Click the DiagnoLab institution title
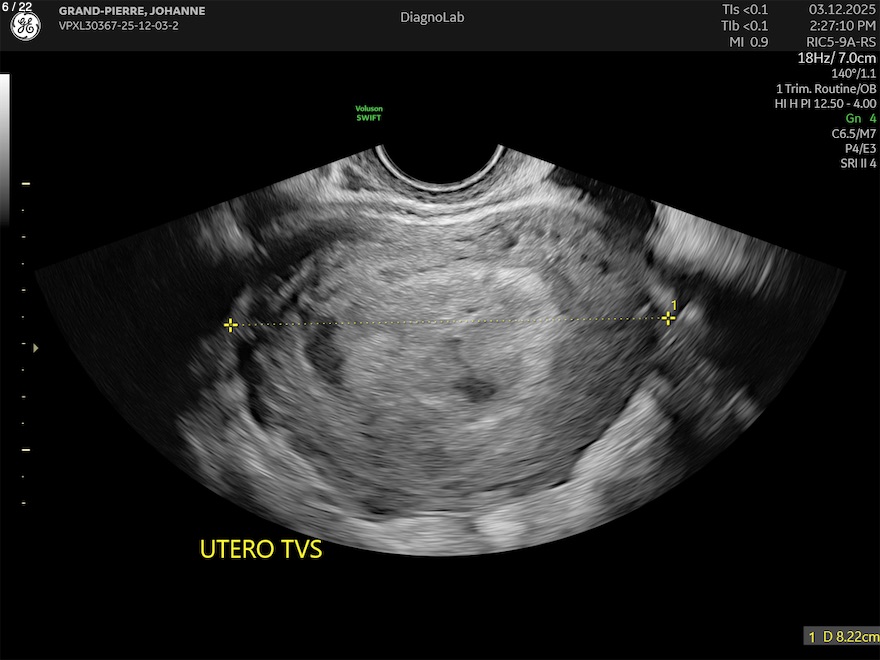The height and width of the screenshot is (660, 880). click(x=432, y=17)
